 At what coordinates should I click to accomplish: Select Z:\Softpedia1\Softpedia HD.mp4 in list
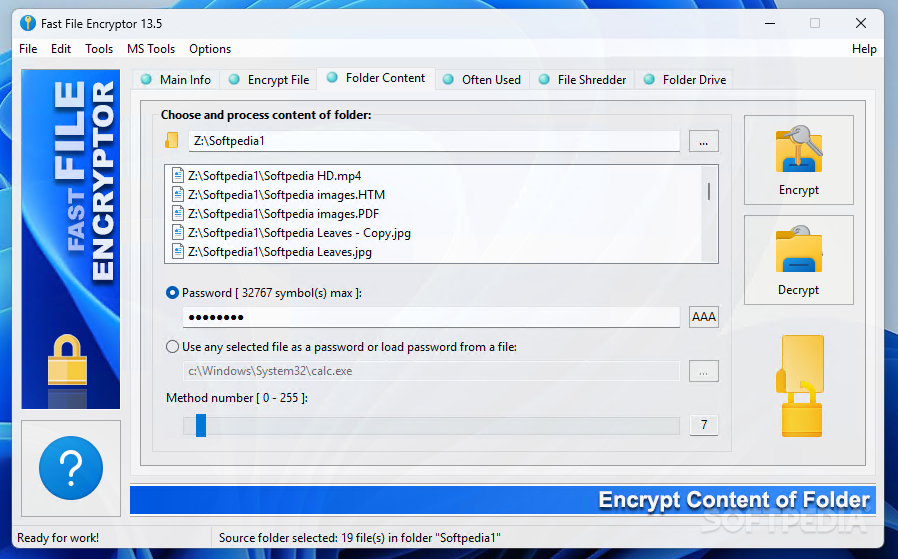click(x=274, y=175)
